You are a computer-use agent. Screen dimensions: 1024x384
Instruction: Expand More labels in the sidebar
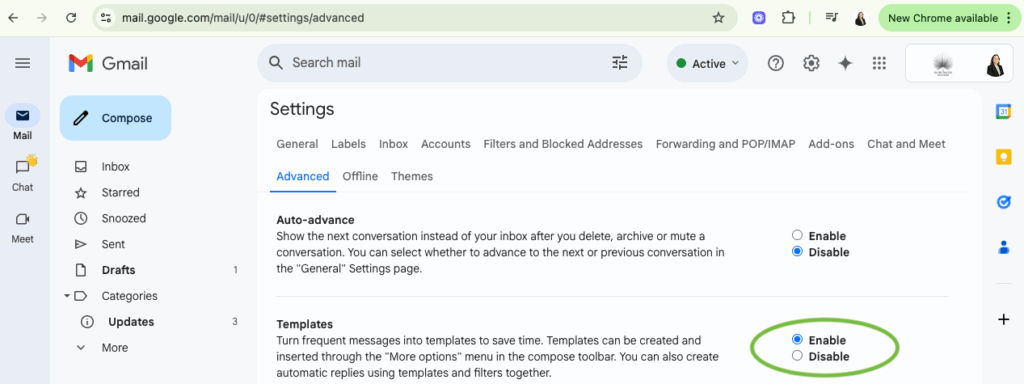[x=115, y=347]
